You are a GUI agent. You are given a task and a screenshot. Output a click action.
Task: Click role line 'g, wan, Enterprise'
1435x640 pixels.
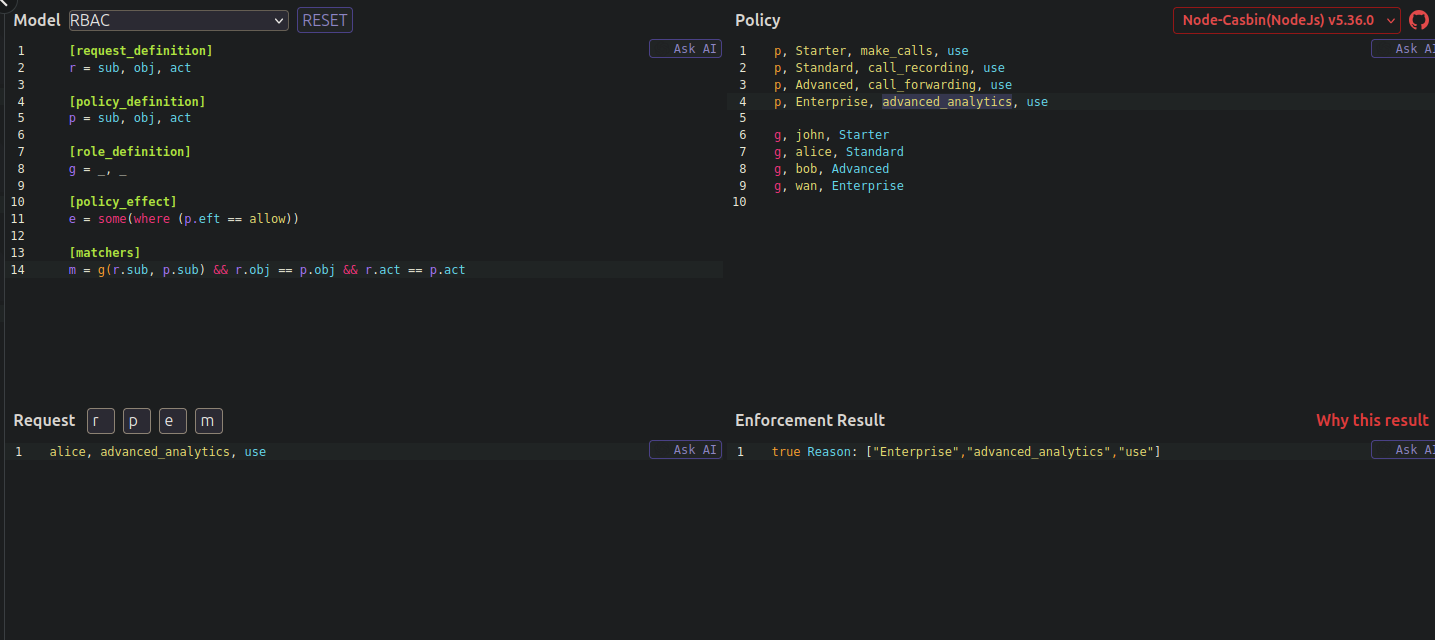tap(839, 186)
